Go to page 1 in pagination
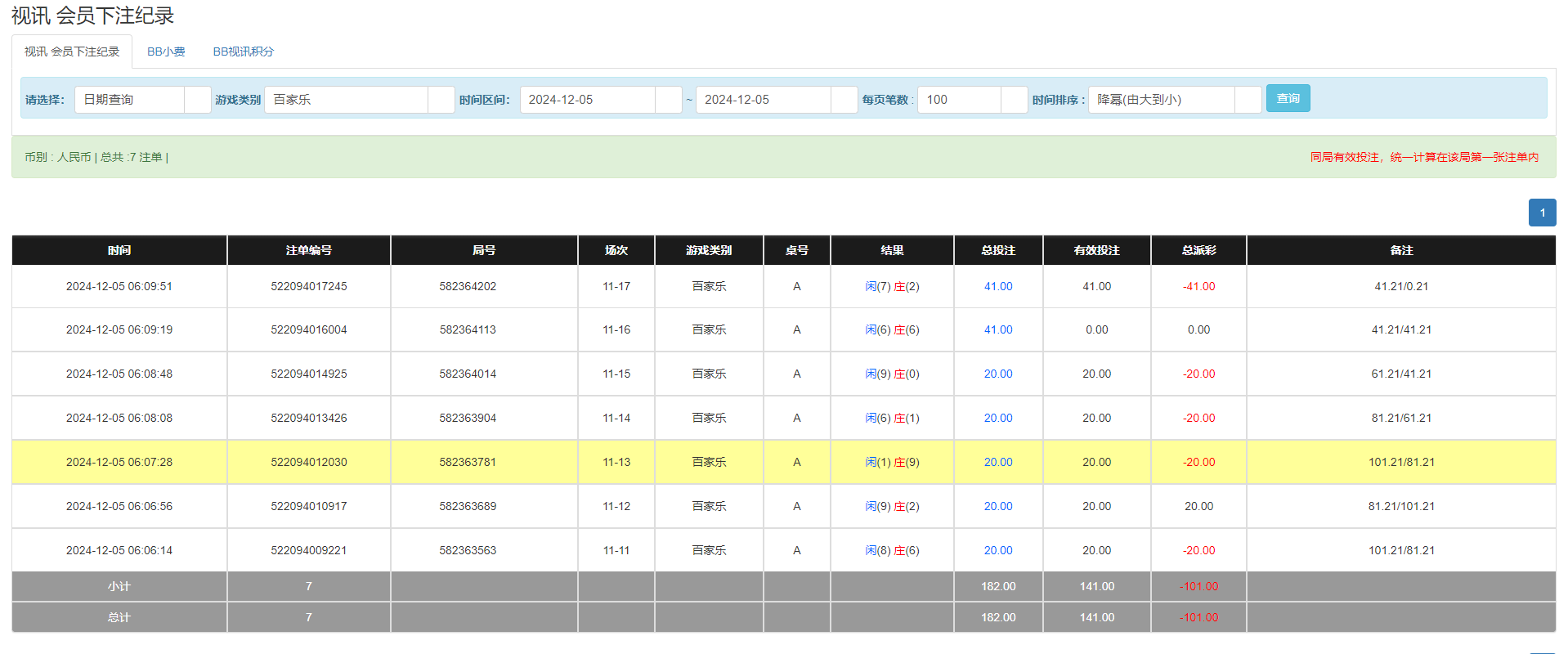1568x654 pixels. 1542,213
